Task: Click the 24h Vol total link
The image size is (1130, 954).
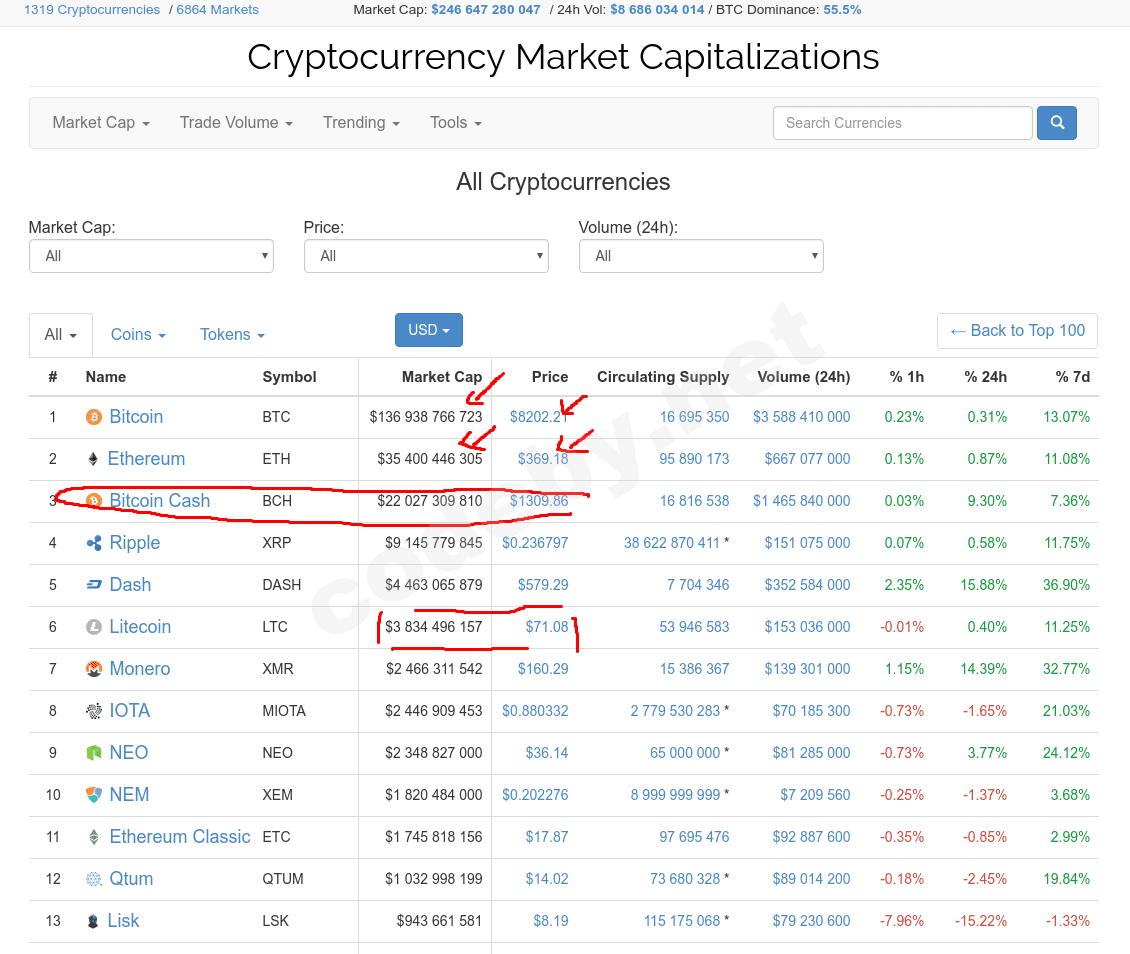Action: tap(657, 10)
